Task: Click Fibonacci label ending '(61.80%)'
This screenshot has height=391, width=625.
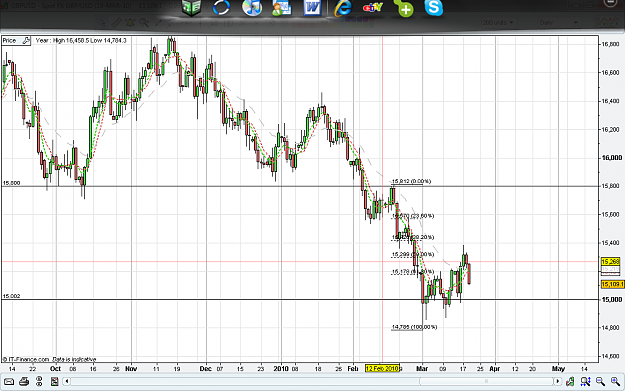Action: [x=413, y=272]
